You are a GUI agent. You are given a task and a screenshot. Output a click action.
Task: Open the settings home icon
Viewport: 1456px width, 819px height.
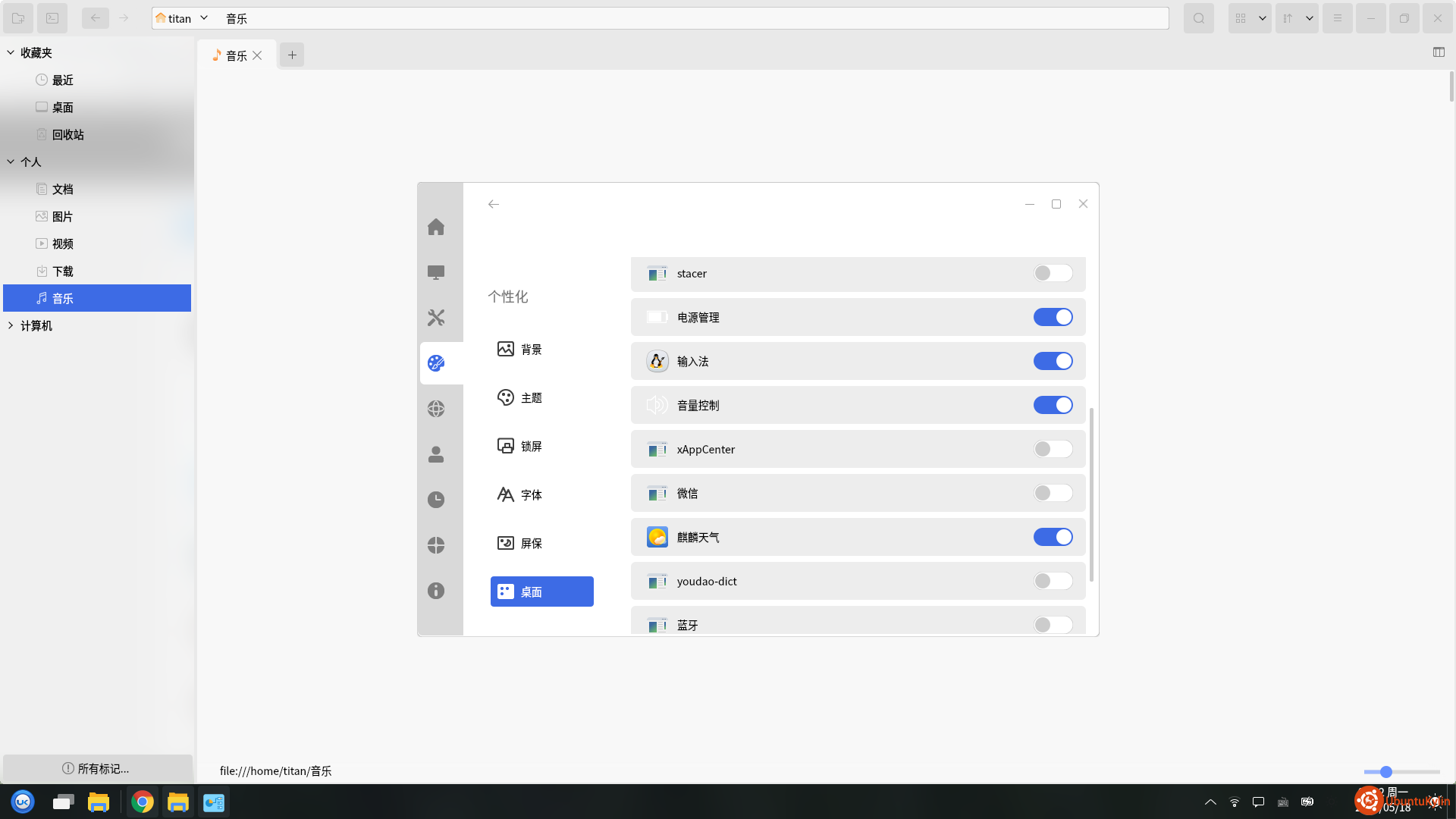436,227
